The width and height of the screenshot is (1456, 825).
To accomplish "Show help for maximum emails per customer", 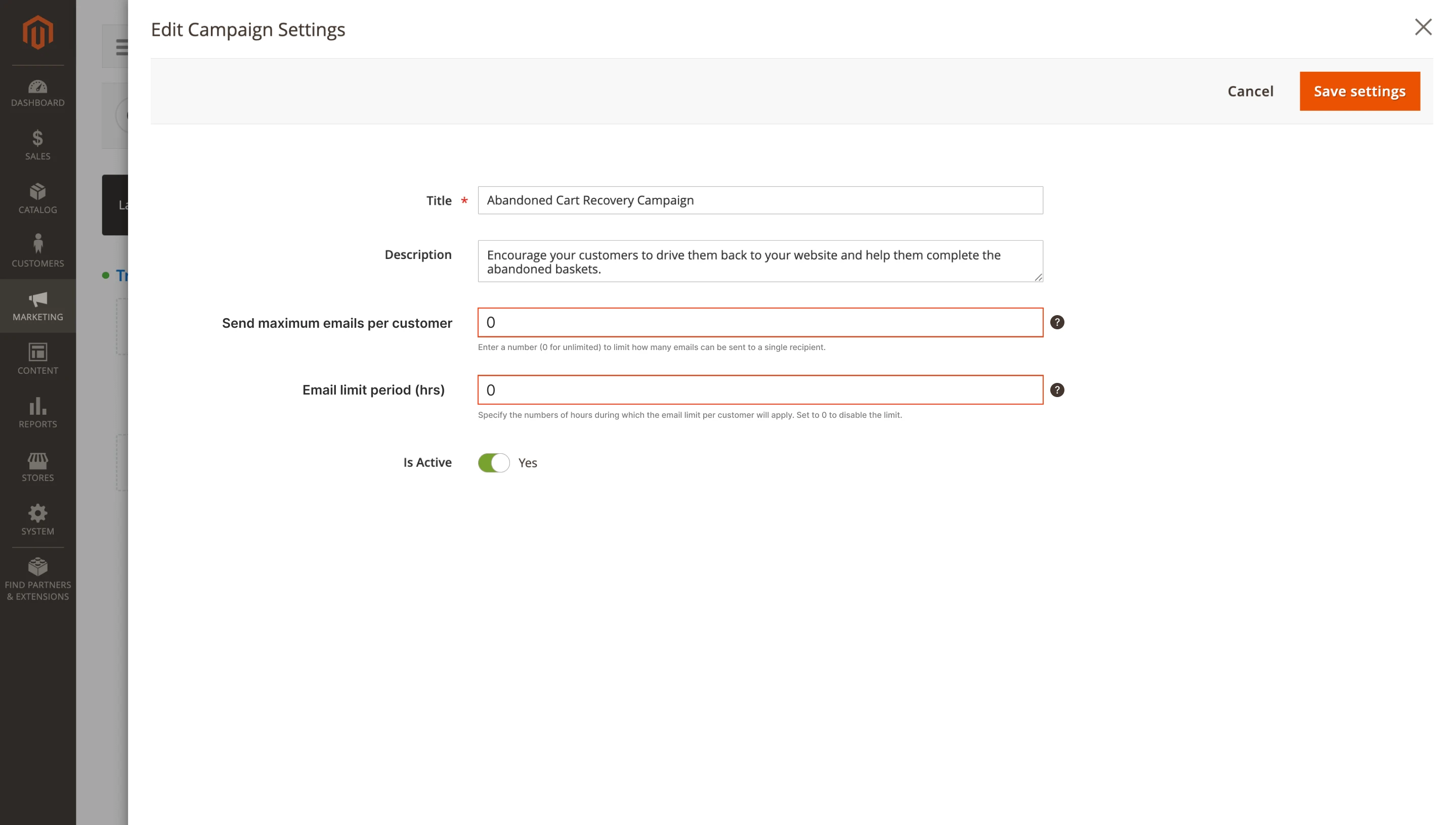I will [1057, 322].
